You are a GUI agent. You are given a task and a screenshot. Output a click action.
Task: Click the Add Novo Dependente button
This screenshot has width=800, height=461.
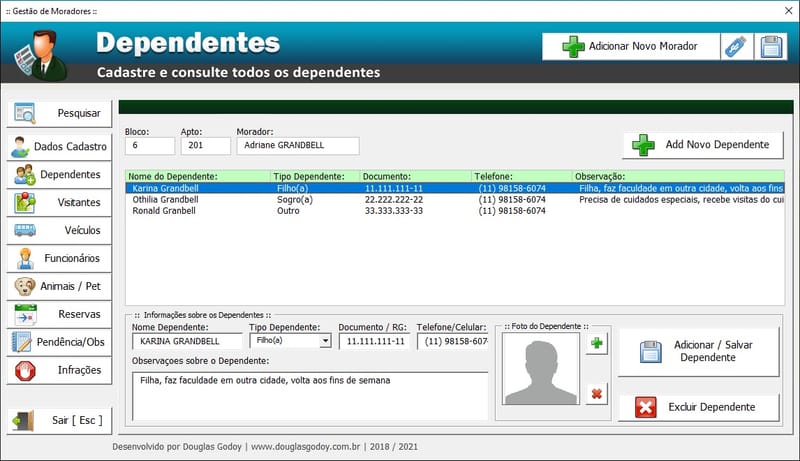tap(702, 145)
